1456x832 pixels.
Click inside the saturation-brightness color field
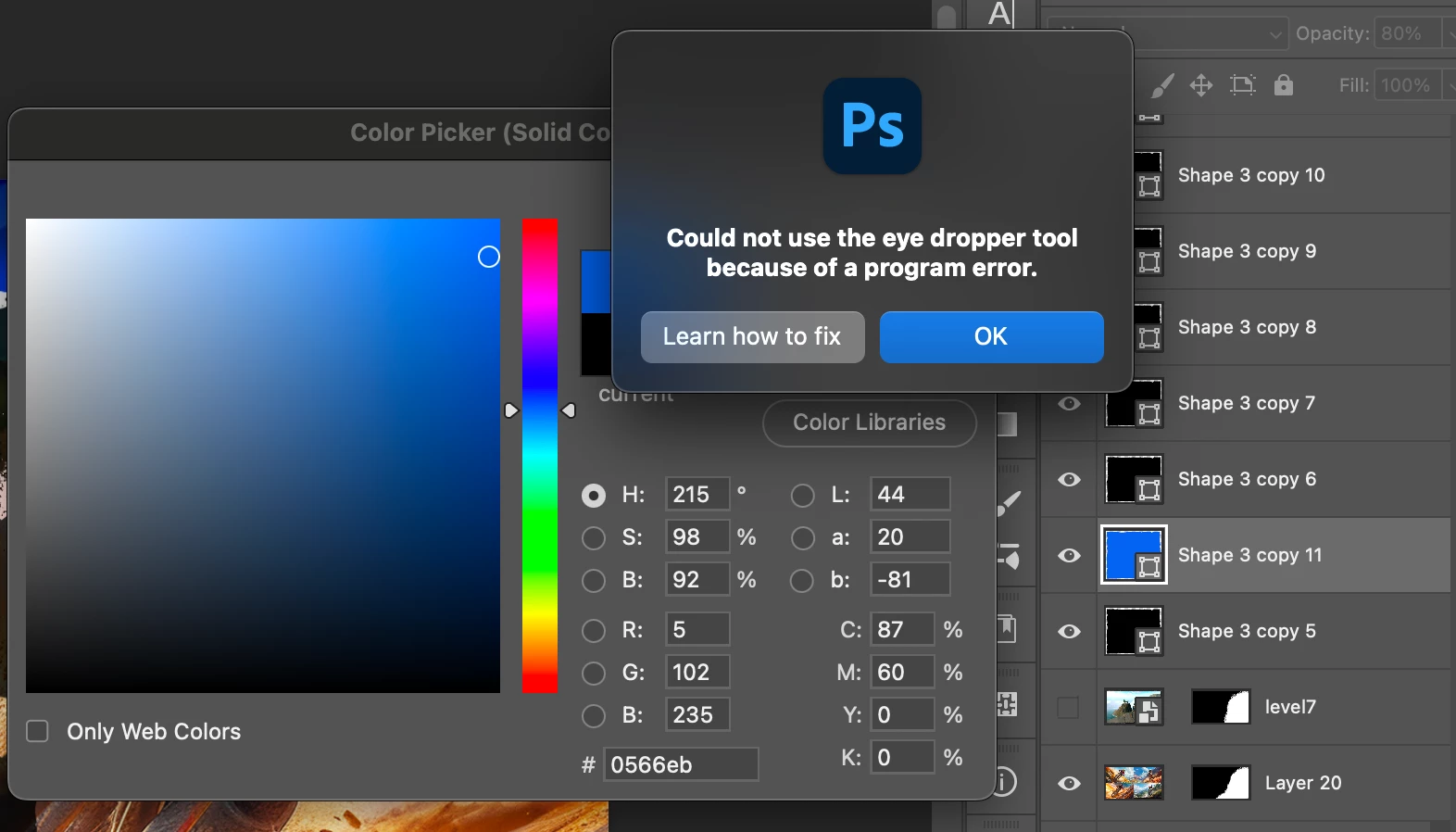pyautogui.click(x=263, y=456)
